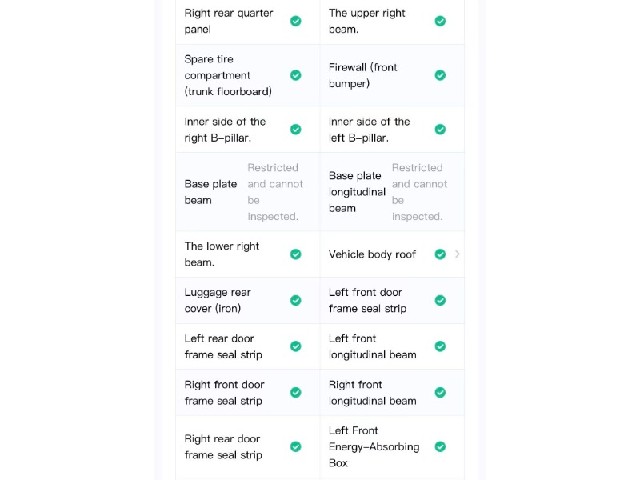Click the check icon for Inner side of left B-pillar
The width and height of the screenshot is (640, 480).
click(x=440, y=129)
